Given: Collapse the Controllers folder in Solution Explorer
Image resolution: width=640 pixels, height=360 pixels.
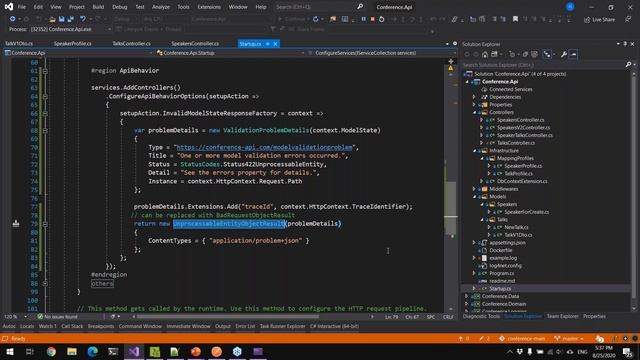Looking at the screenshot, I should pyautogui.click(x=474, y=112).
